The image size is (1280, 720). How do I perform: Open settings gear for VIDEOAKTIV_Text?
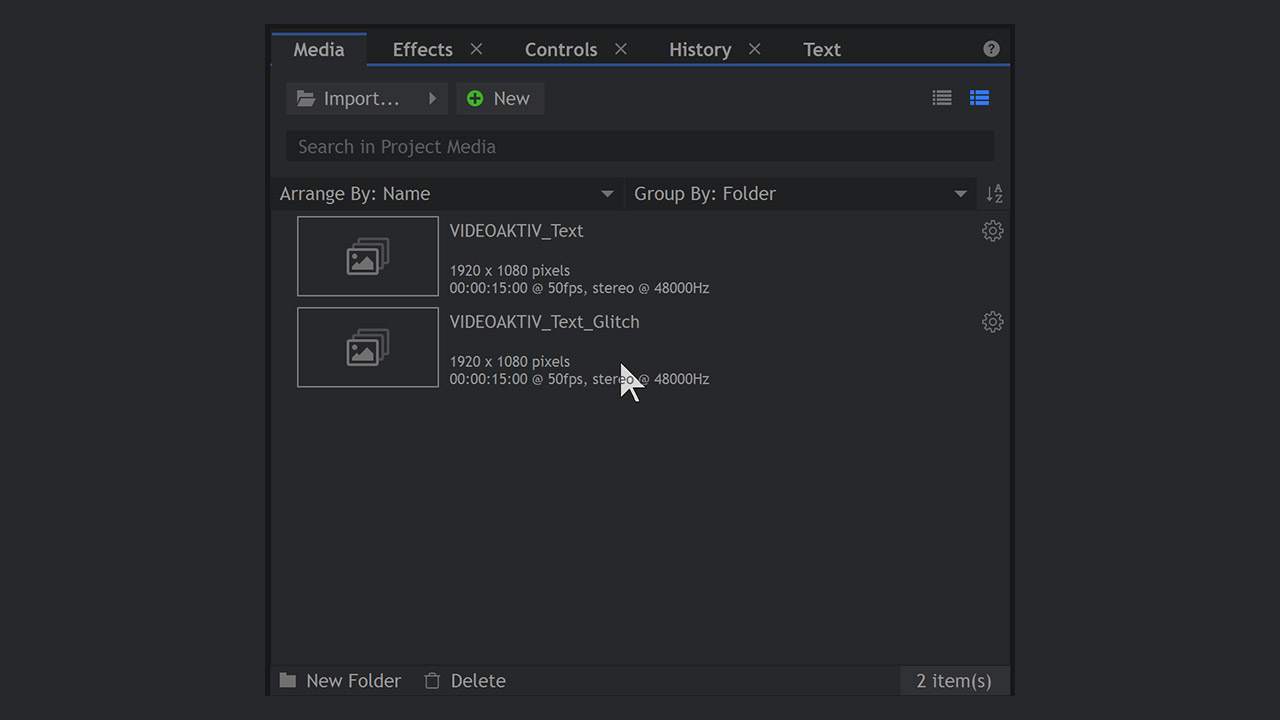[992, 231]
